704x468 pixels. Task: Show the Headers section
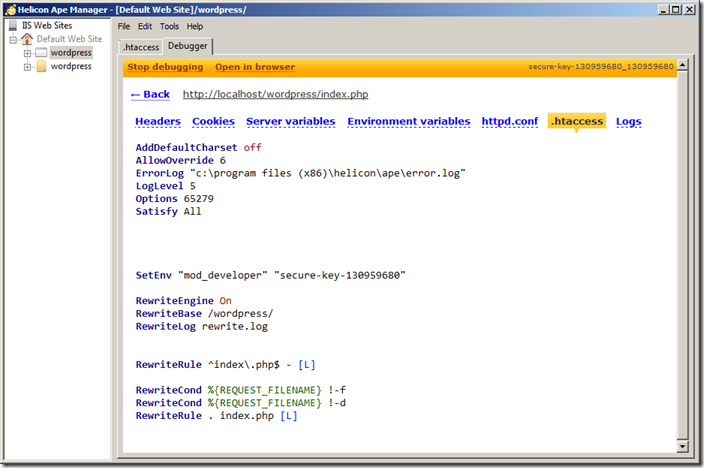158,121
